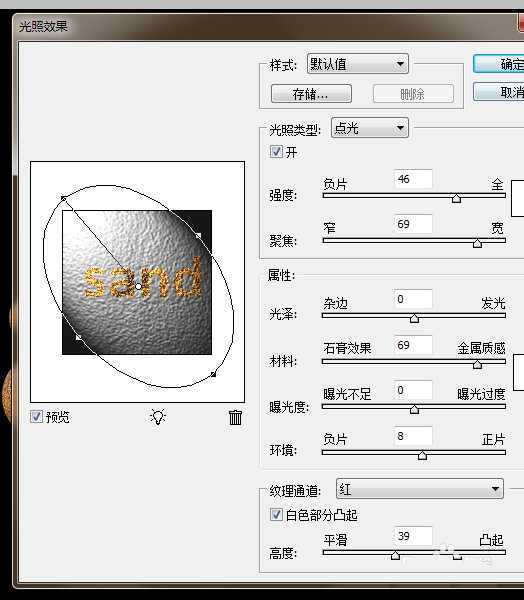Image resolution: width=524 pixels, height=600 pixels.
Task: Click the 光照效果 dialog title
Action: click(43, 26)
